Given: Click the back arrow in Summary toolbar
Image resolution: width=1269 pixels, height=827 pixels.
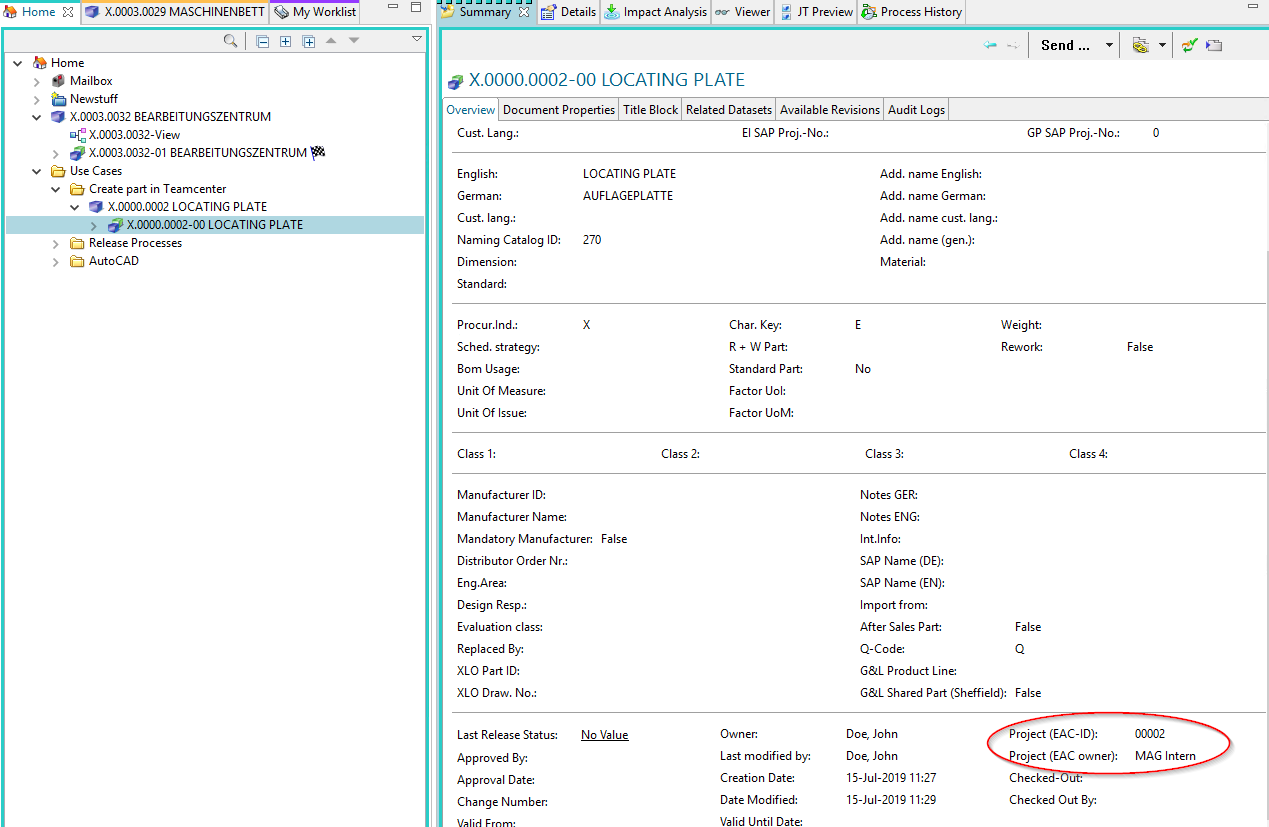Looking at the screenshot, I should (x=990, y=45).
